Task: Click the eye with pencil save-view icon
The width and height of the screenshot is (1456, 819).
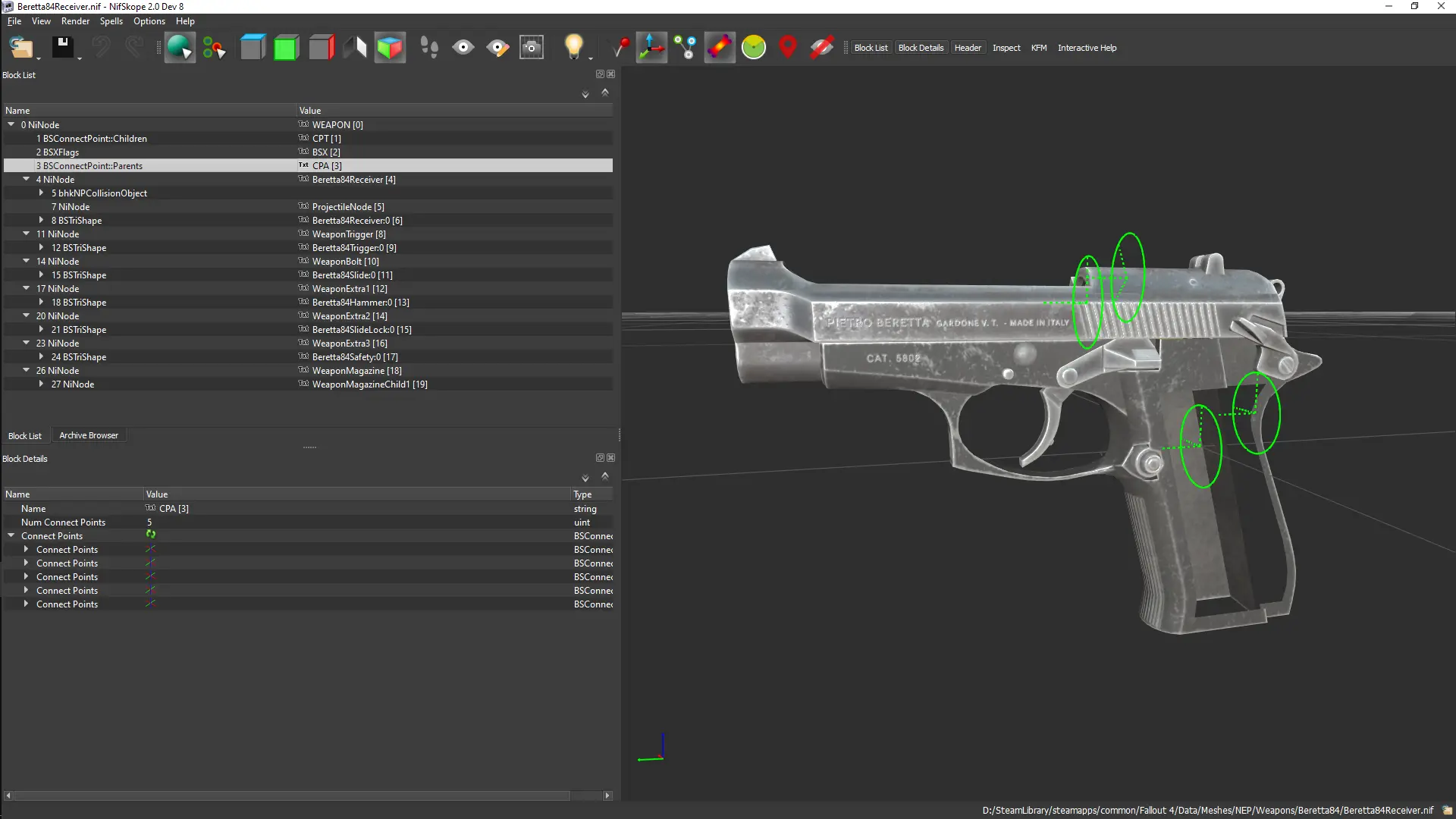Action: [x=497, y=47]
